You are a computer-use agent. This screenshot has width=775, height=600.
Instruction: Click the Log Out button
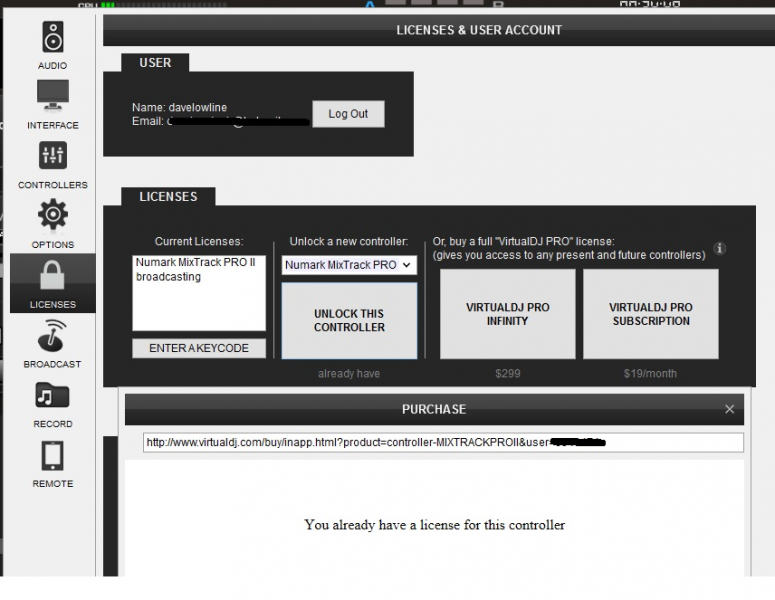[x=348, y=114]
